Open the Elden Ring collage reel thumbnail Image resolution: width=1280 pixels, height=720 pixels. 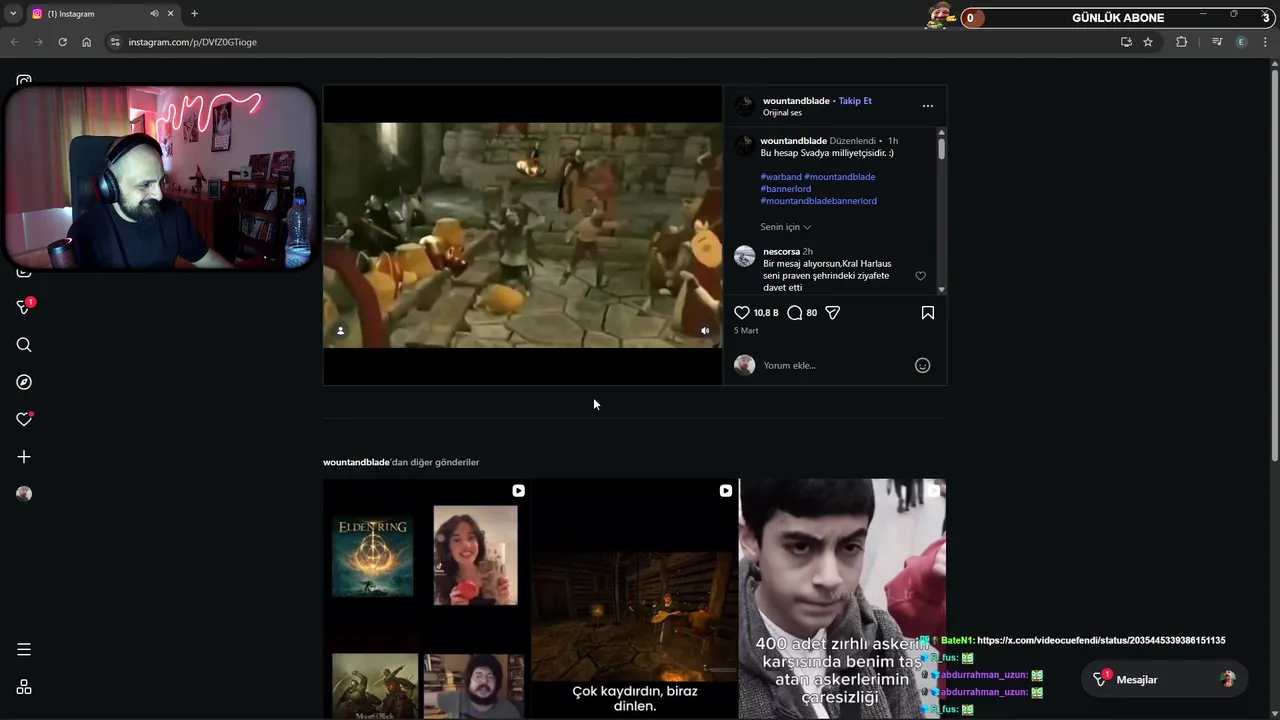coord(427,599)
